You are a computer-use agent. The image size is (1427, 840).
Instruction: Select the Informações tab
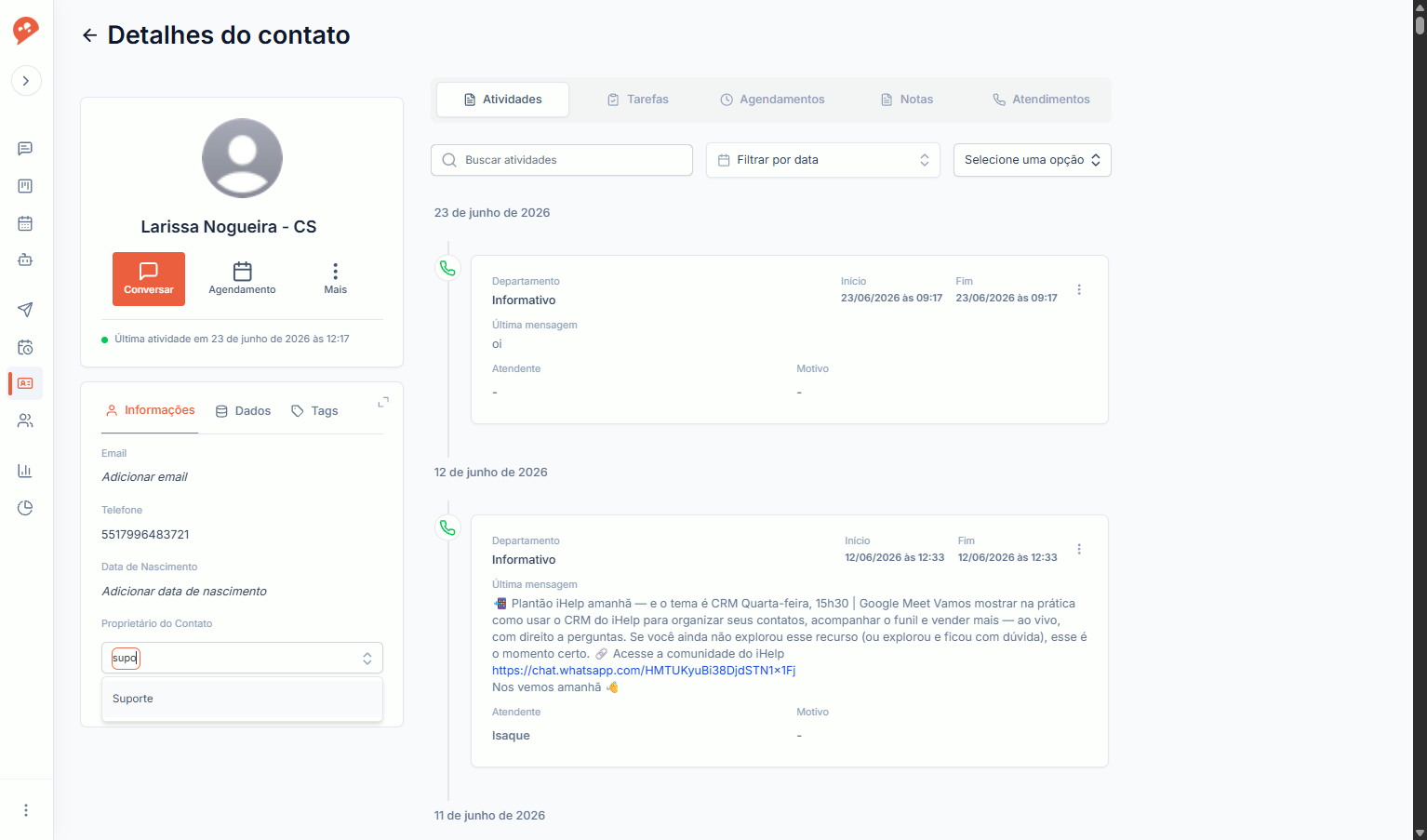click(150, 410)
